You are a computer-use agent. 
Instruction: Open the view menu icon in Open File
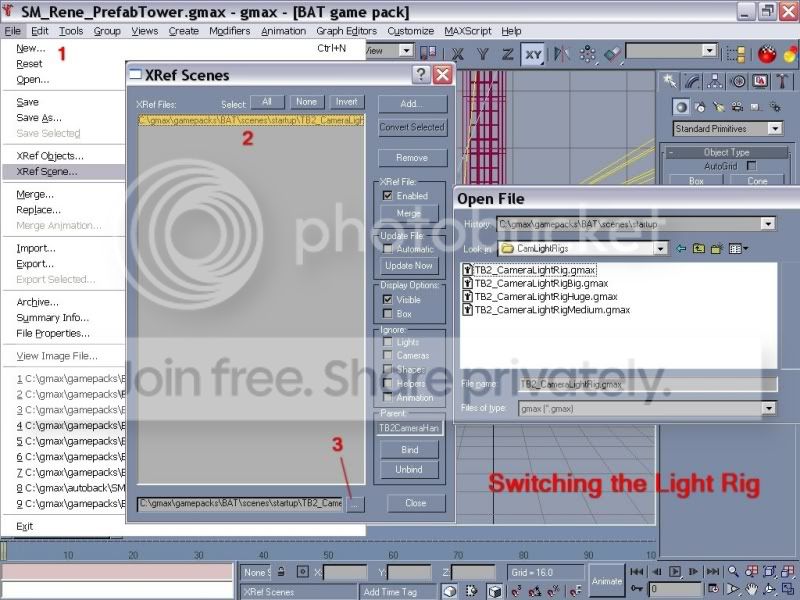point(738,248)
